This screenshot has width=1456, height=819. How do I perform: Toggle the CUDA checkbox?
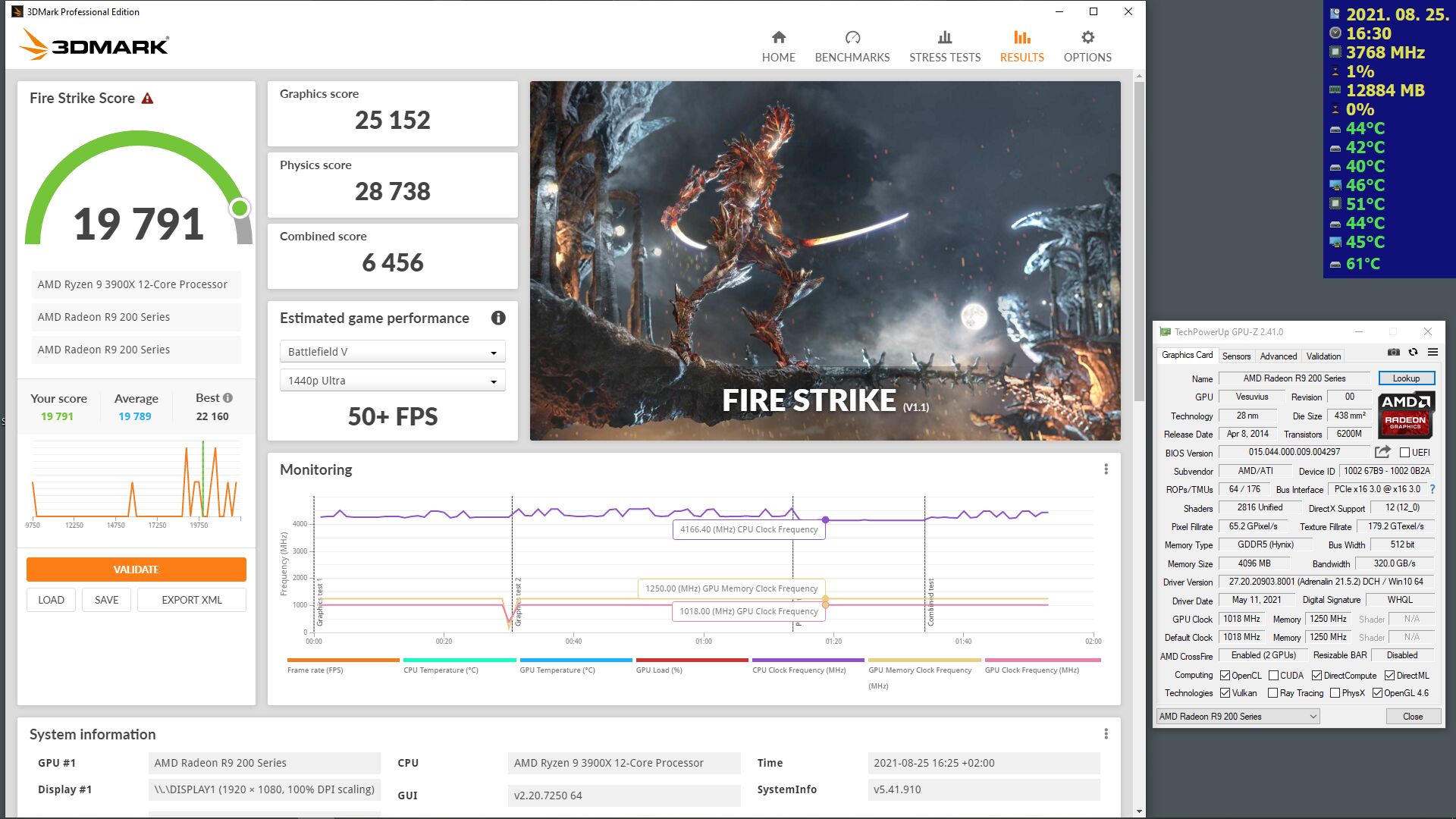[1273, 675]
